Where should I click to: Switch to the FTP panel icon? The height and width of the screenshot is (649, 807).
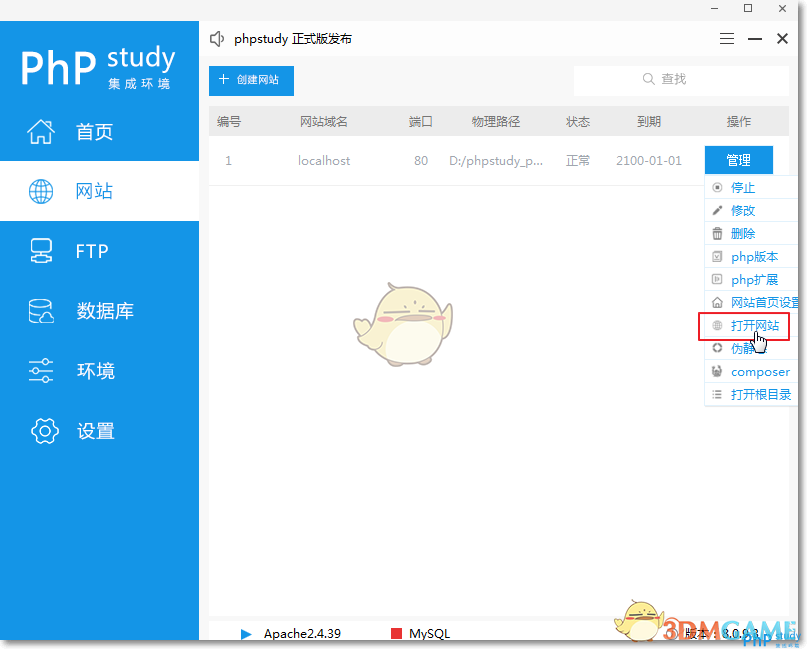pos(40,251)
